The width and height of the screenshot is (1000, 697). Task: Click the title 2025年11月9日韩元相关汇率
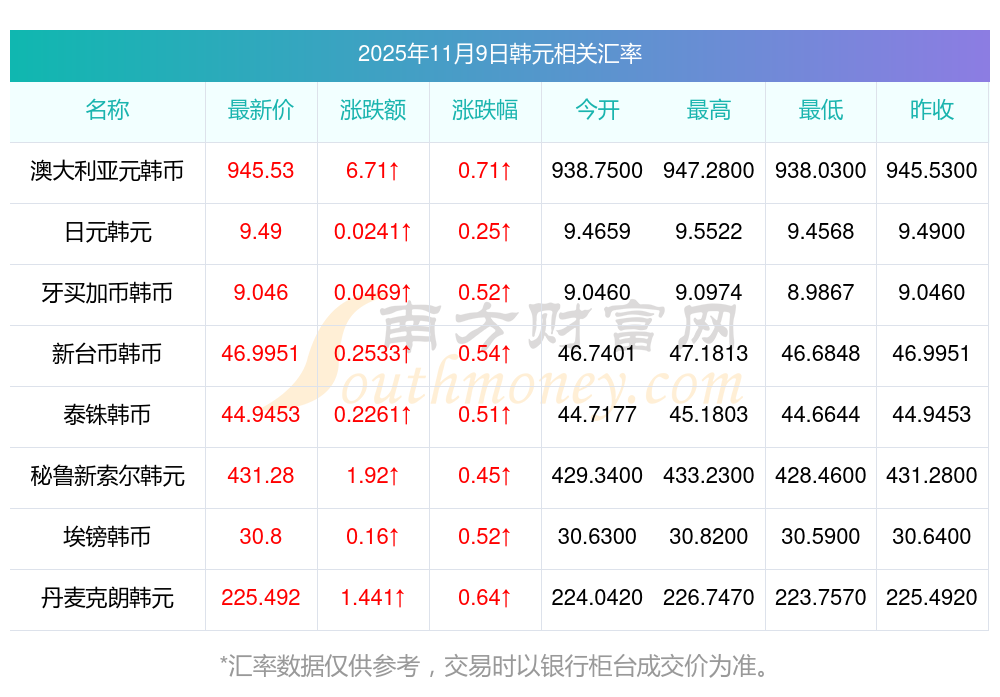tap(499, 54)
